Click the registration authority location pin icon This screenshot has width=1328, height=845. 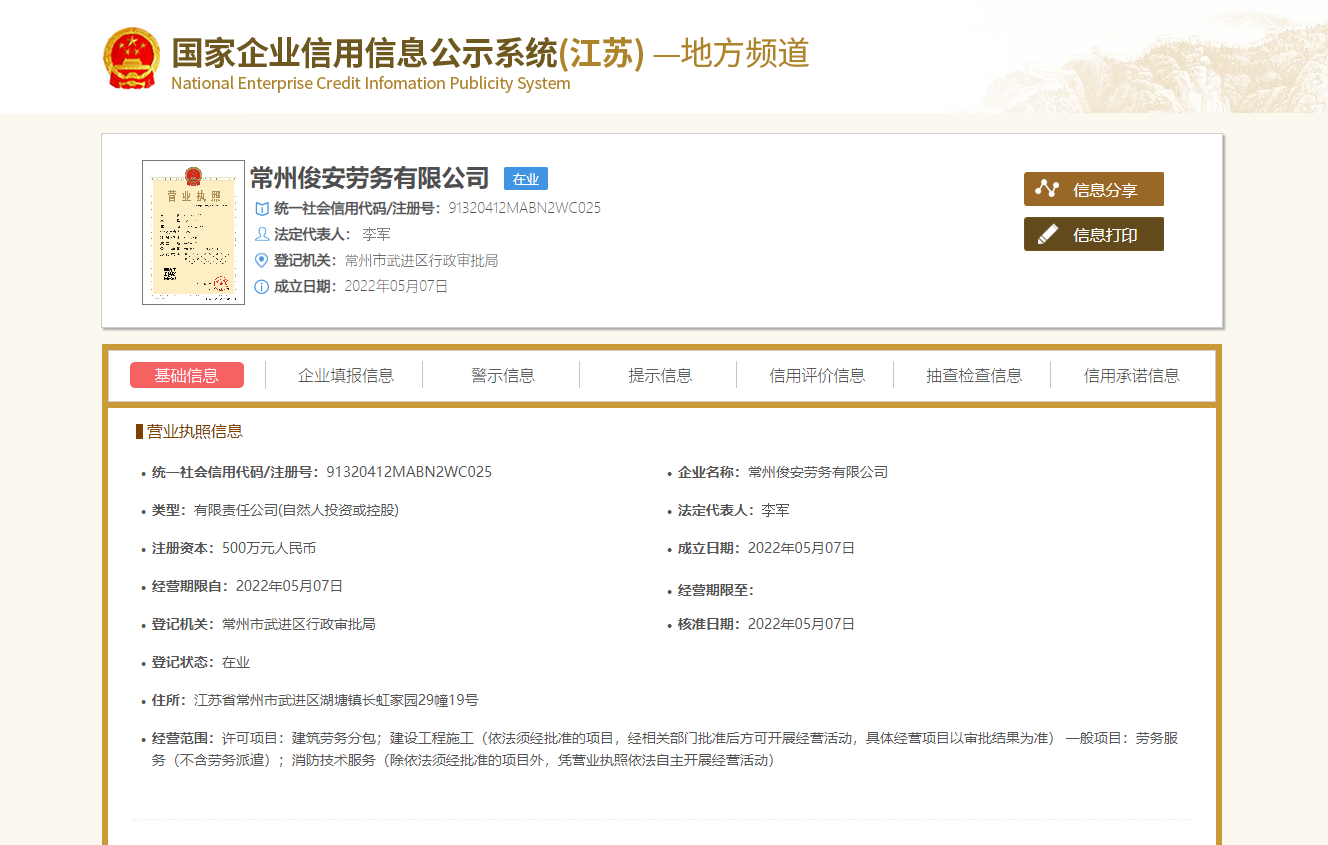262,260
